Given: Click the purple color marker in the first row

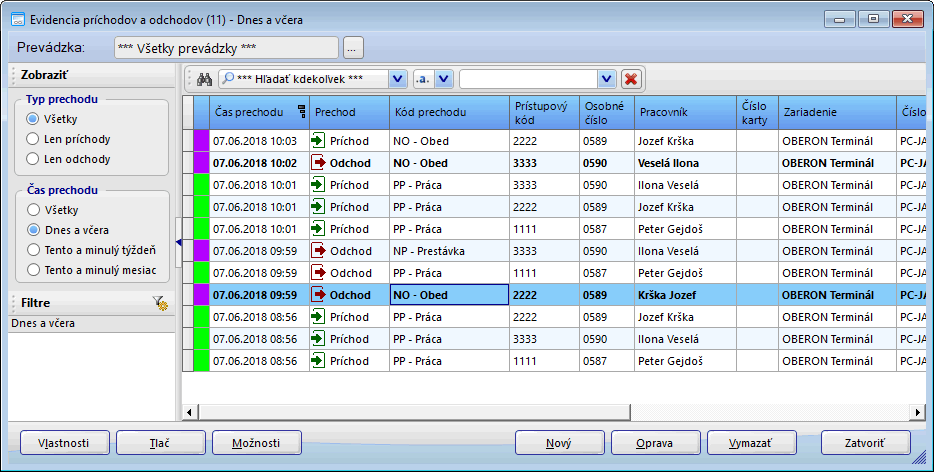Looking at the screenshot, I should tap(201, 141).
